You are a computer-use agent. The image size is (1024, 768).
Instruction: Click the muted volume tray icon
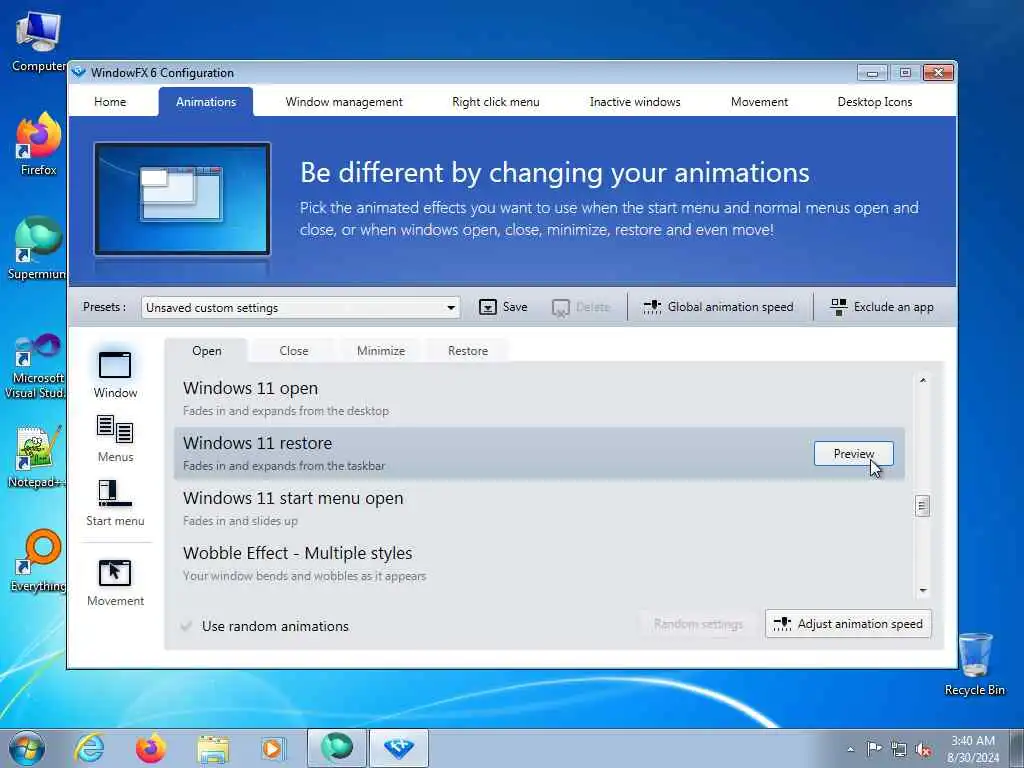coord(923,750)
